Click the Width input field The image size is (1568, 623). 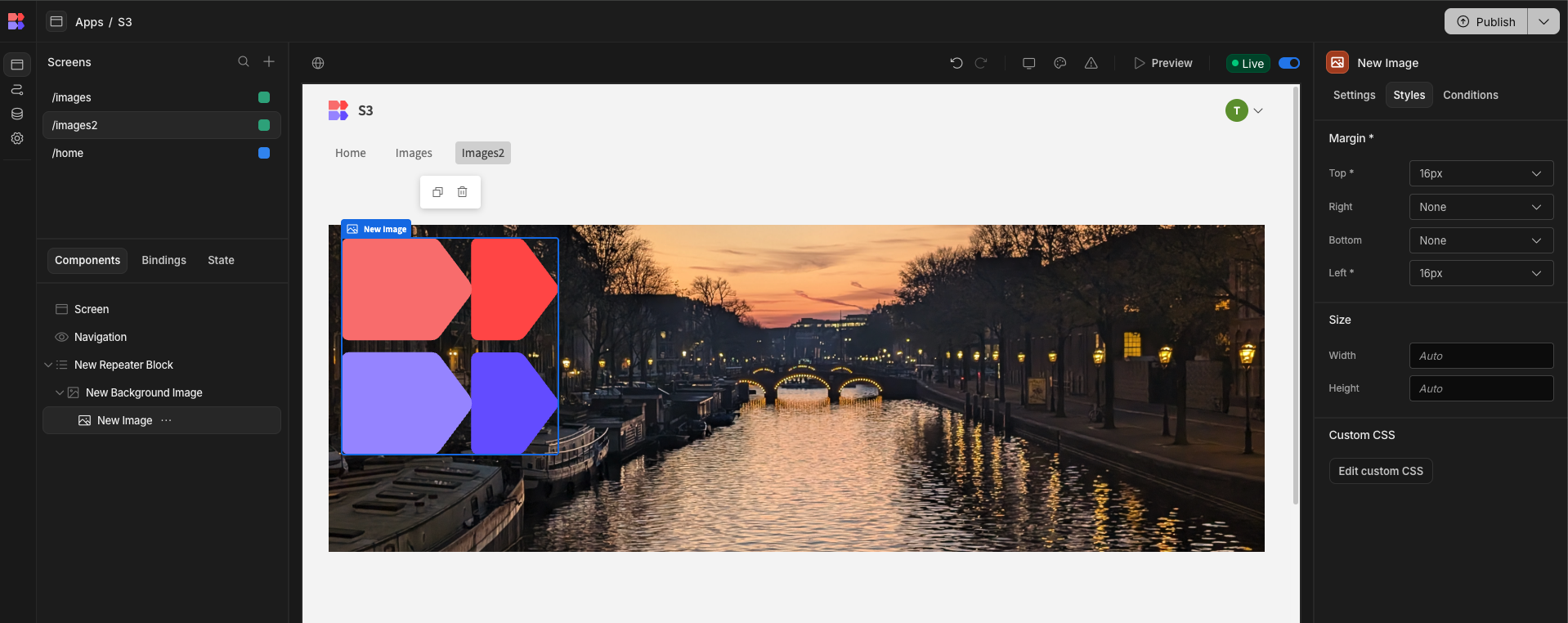1481,356
